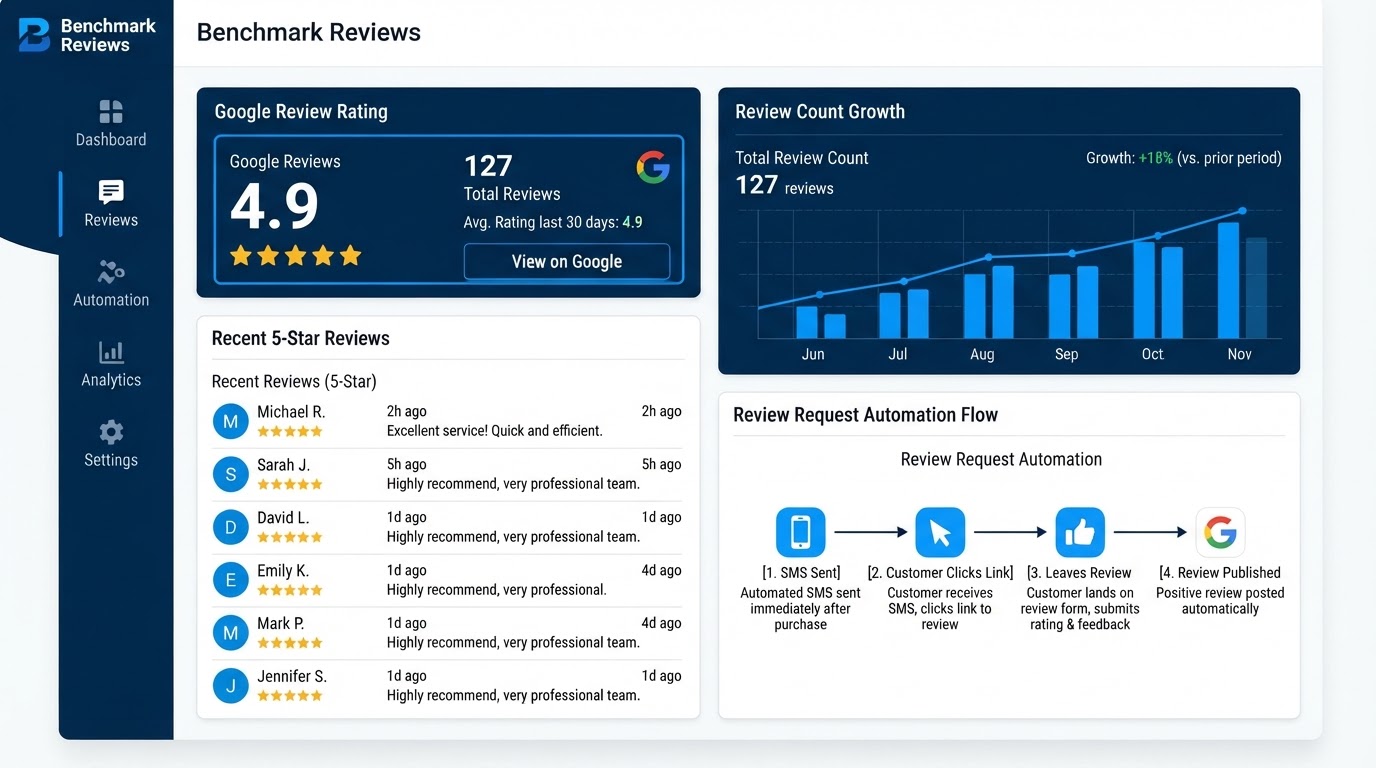Open the Settings gear icon
The width and height of the screenshot is (1376, 768).
point(111,432)
